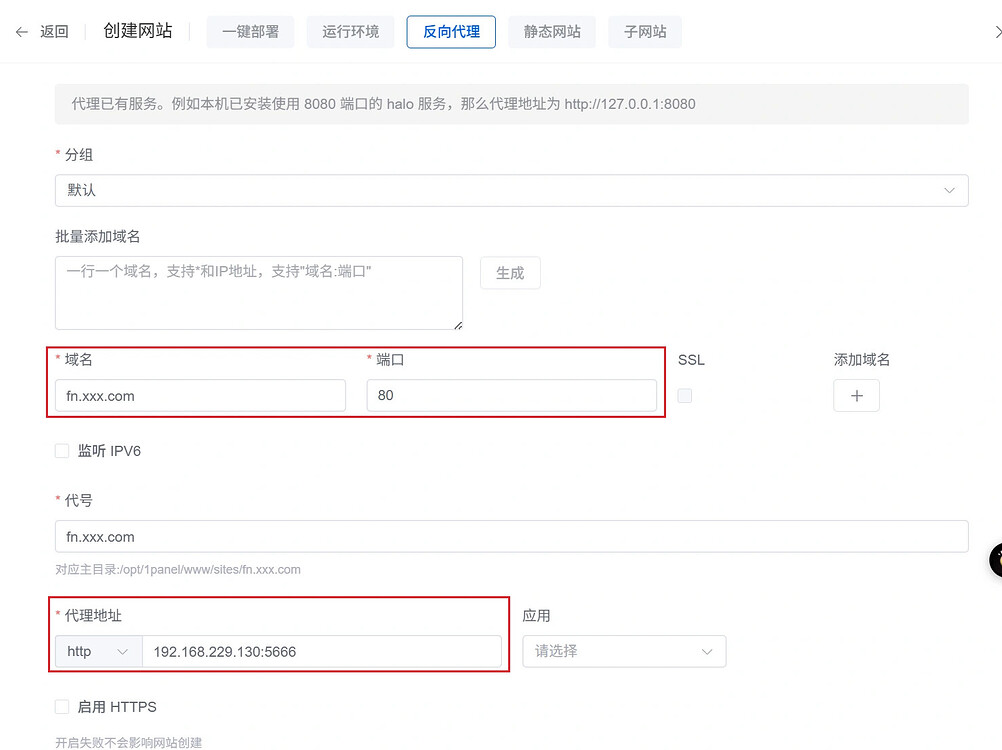Click the plus button under 添加域名
Viewport: 1002px width, 750px height.
[x=856, y=396]
